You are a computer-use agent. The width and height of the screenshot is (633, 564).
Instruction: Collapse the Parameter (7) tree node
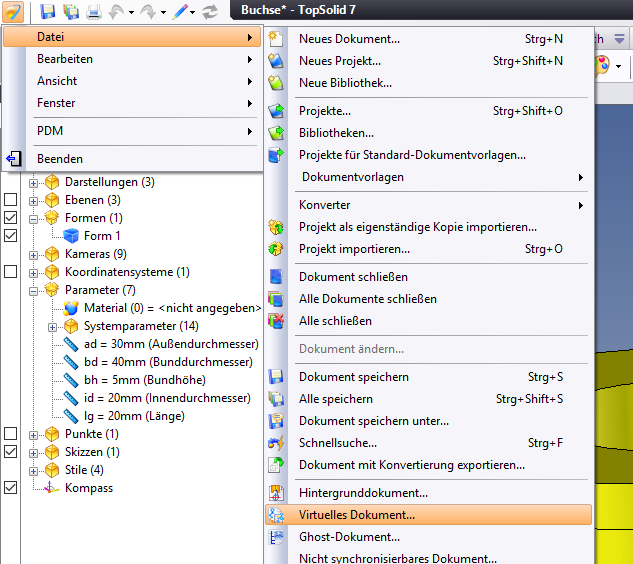click(34, 291)
